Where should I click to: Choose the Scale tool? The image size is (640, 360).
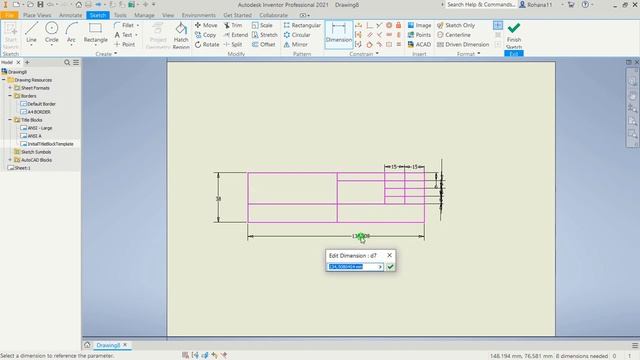(262, 25)
